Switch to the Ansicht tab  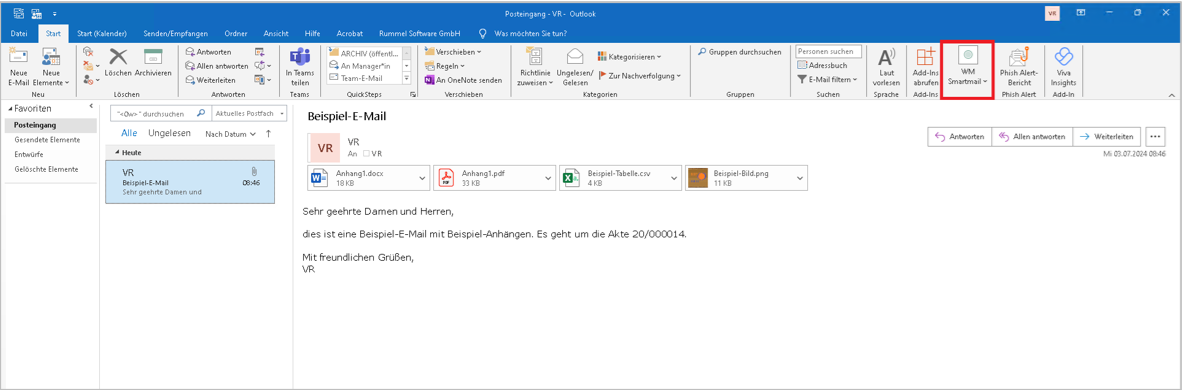(x=275, y=33)
